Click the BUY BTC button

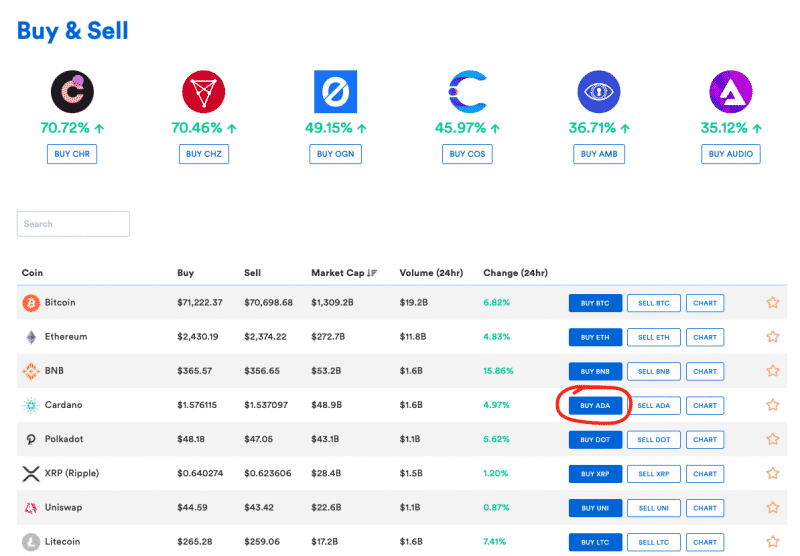595,303
